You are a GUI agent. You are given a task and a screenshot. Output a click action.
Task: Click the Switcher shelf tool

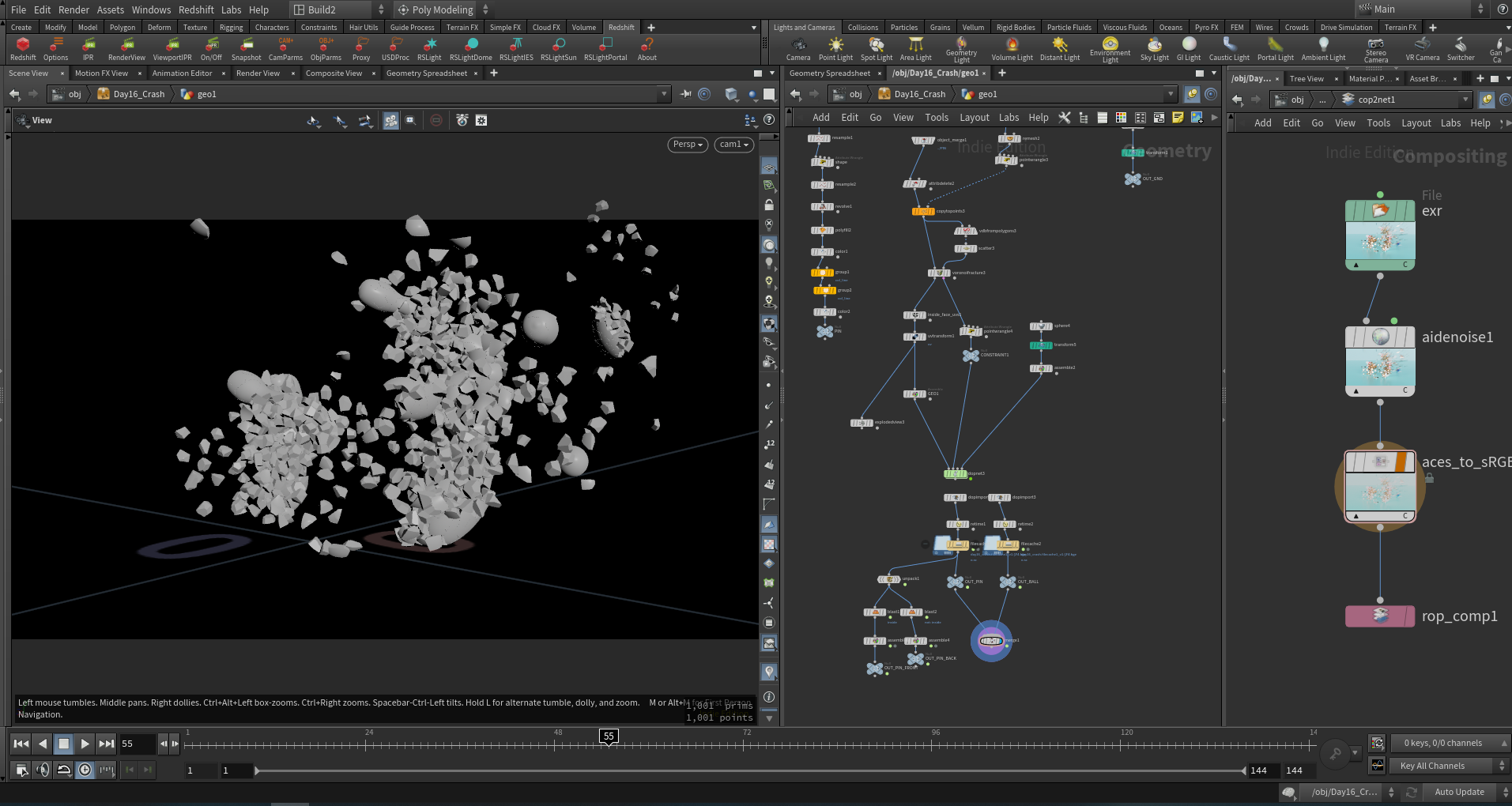(1461, 49)
